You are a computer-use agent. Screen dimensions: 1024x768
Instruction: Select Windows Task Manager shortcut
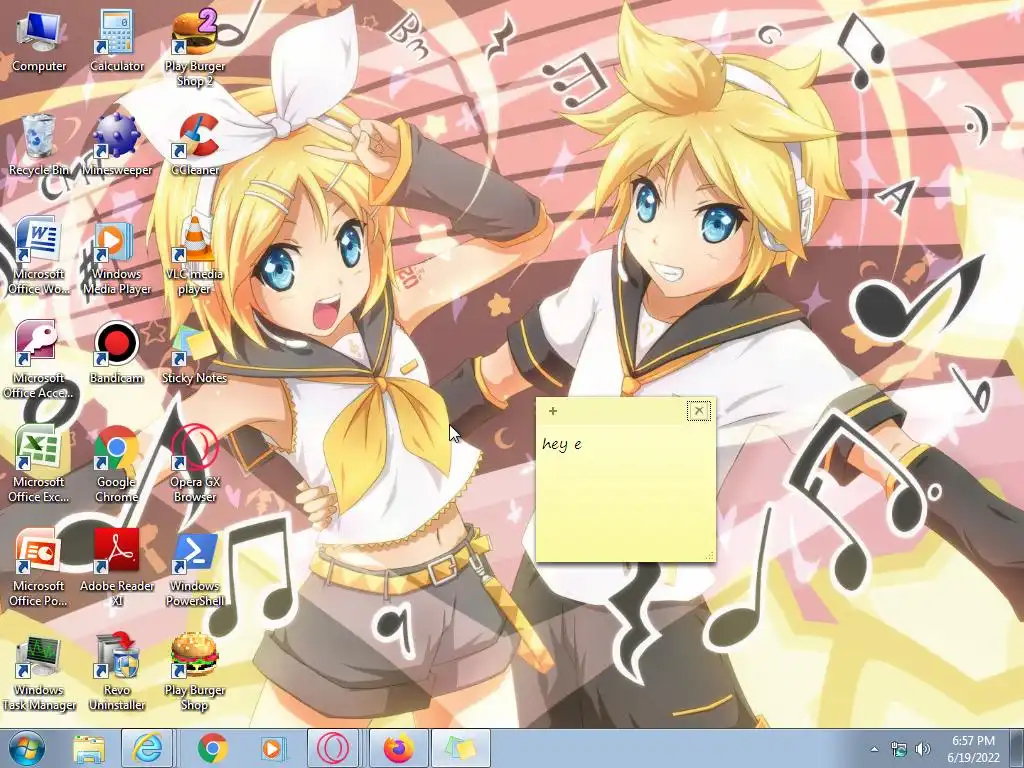click(x=39, y=673)
